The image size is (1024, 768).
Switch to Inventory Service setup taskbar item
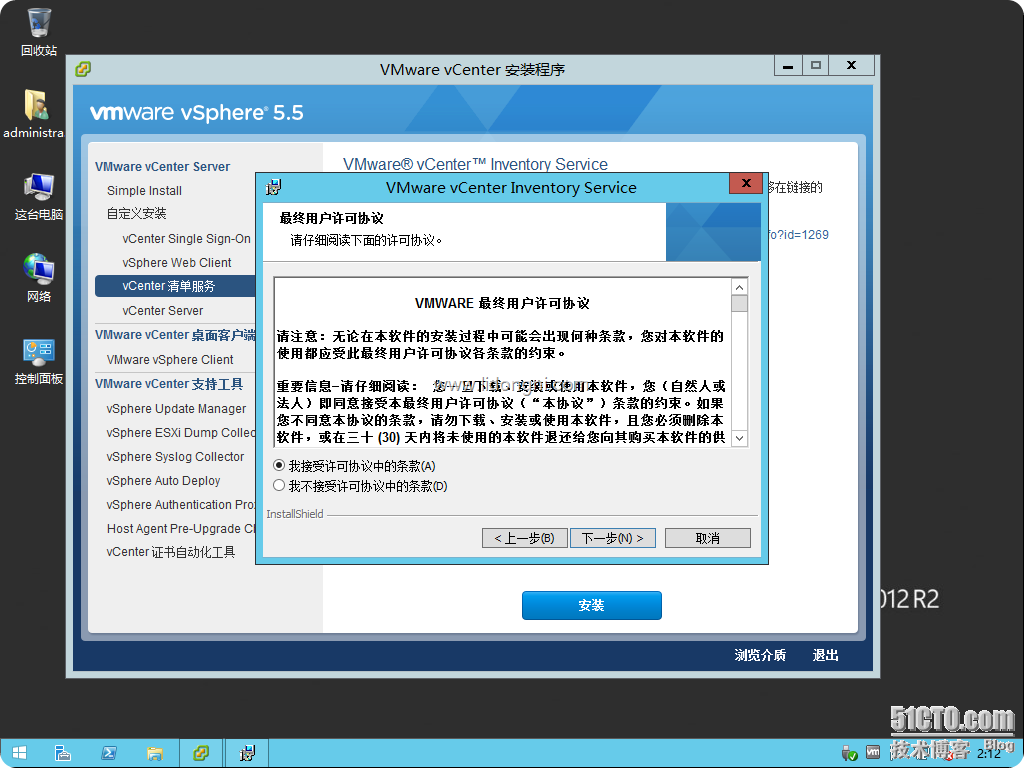(x=247, y=753)
